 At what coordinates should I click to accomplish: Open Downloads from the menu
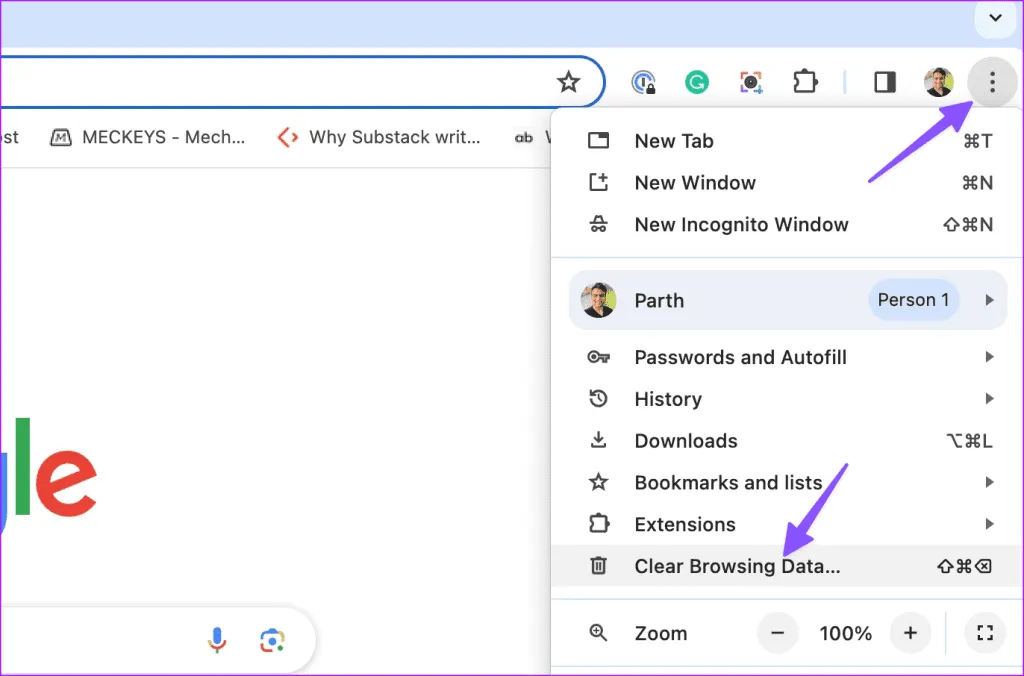click(686, 441)
